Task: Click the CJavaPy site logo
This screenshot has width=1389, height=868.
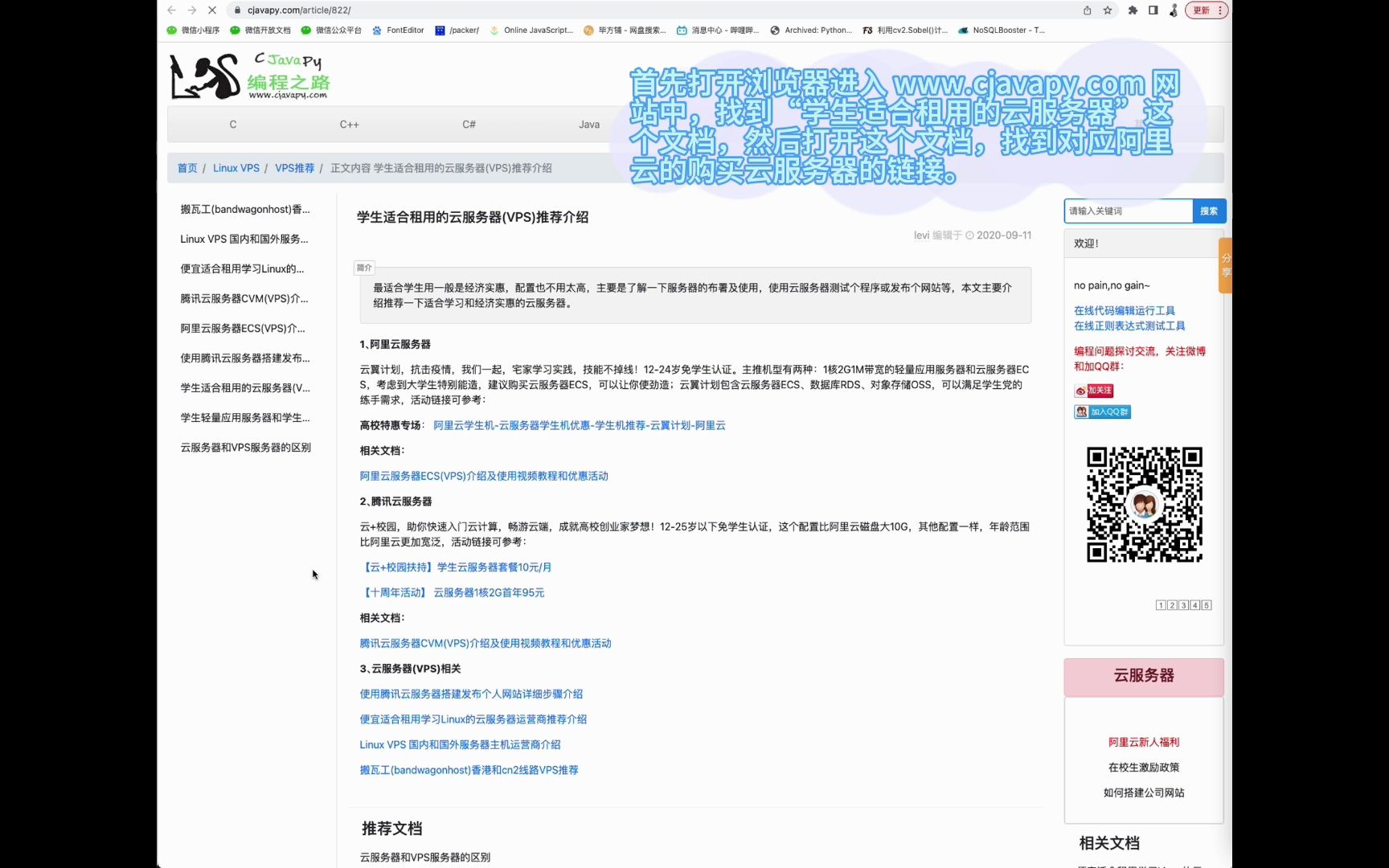Action: click(x=250, y=76)
